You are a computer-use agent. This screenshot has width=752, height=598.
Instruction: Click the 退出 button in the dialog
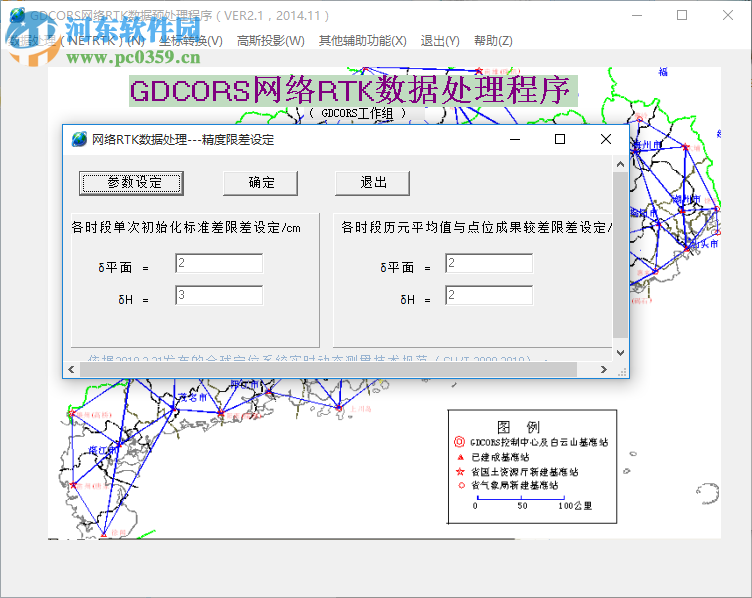[373, 183]
